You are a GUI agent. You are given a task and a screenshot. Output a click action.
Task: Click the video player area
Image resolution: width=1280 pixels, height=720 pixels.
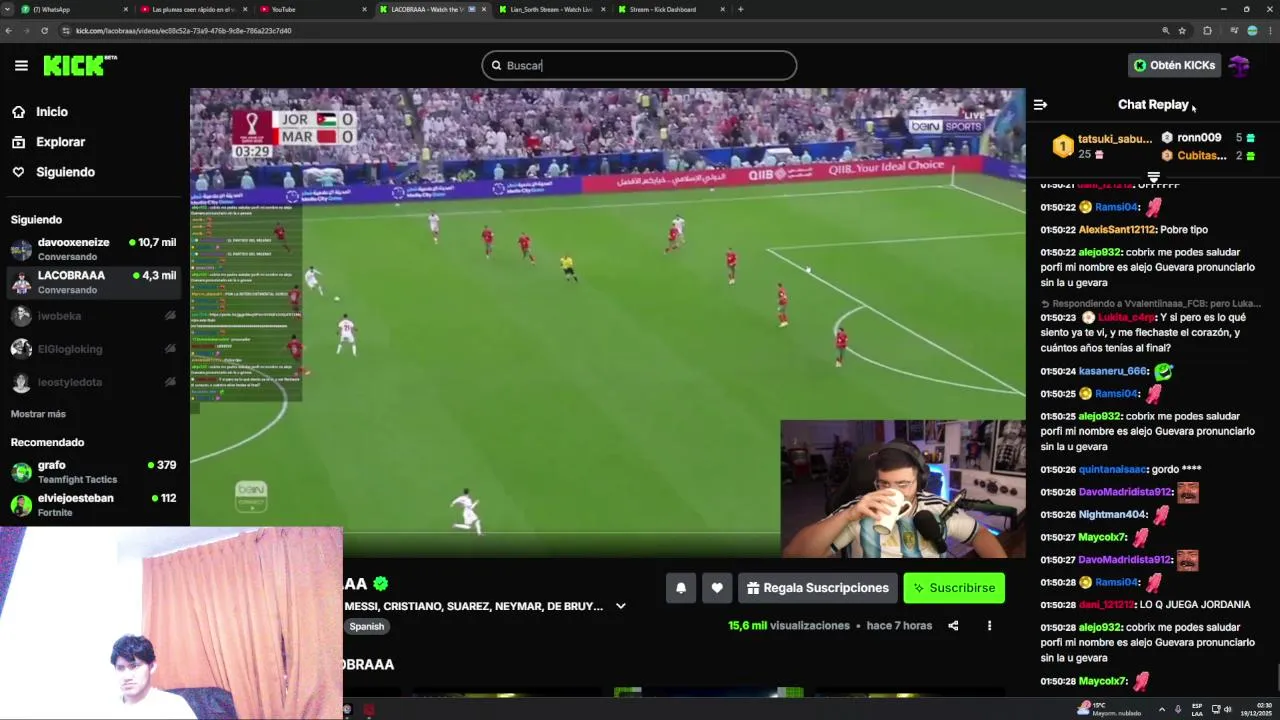point(607,322)
